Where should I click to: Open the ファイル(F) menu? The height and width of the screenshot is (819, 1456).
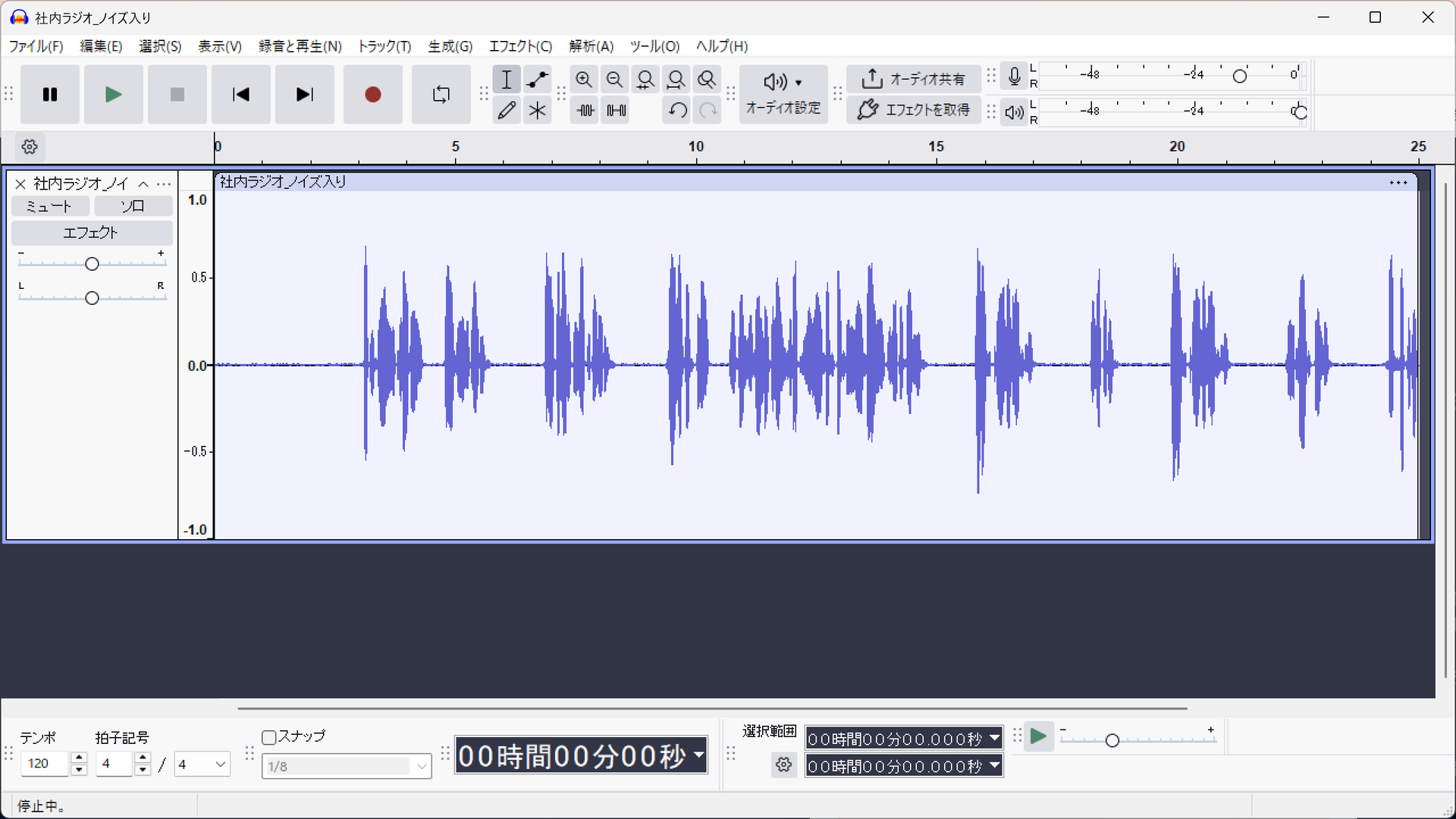coord(36,46)
